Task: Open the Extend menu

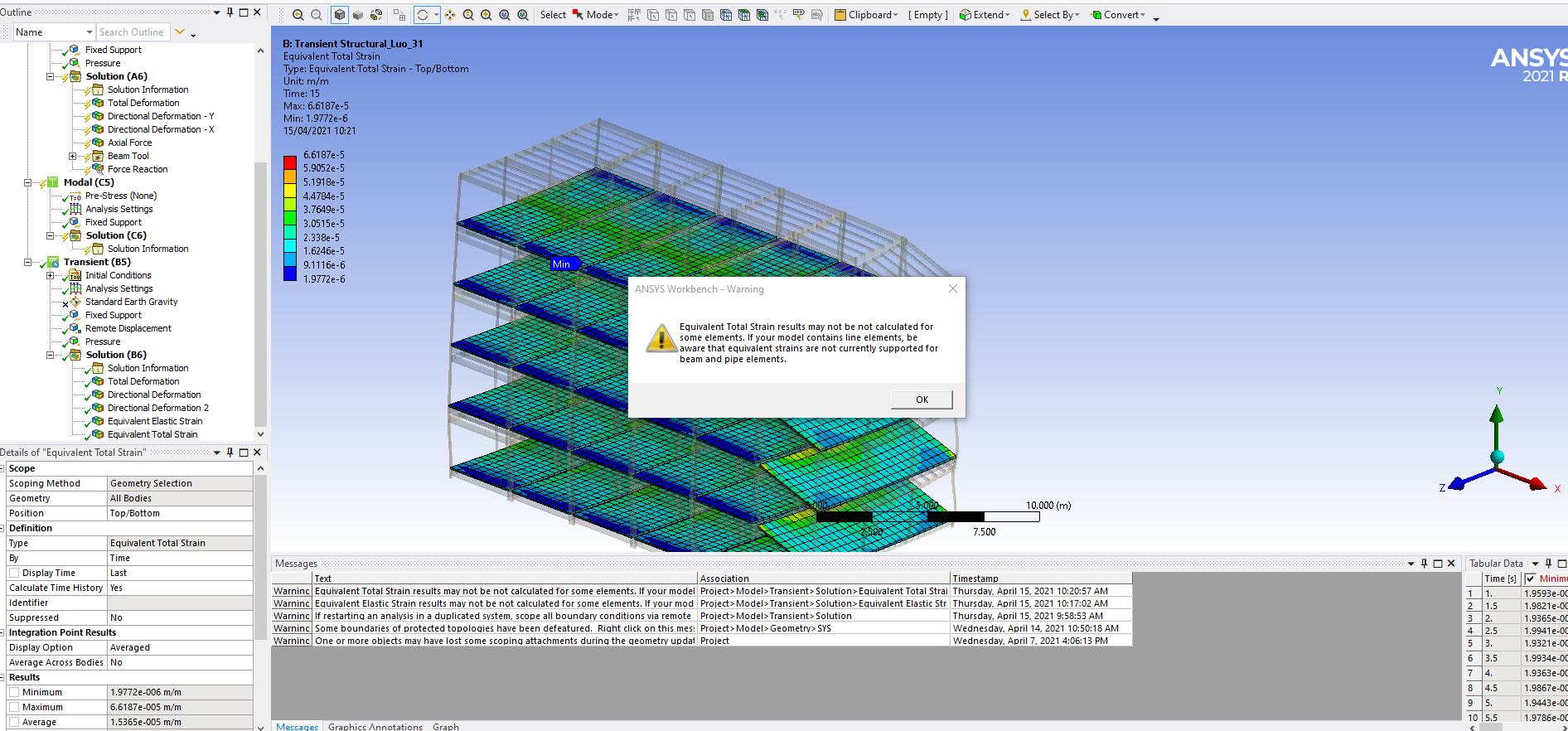Action: point(985,15)
